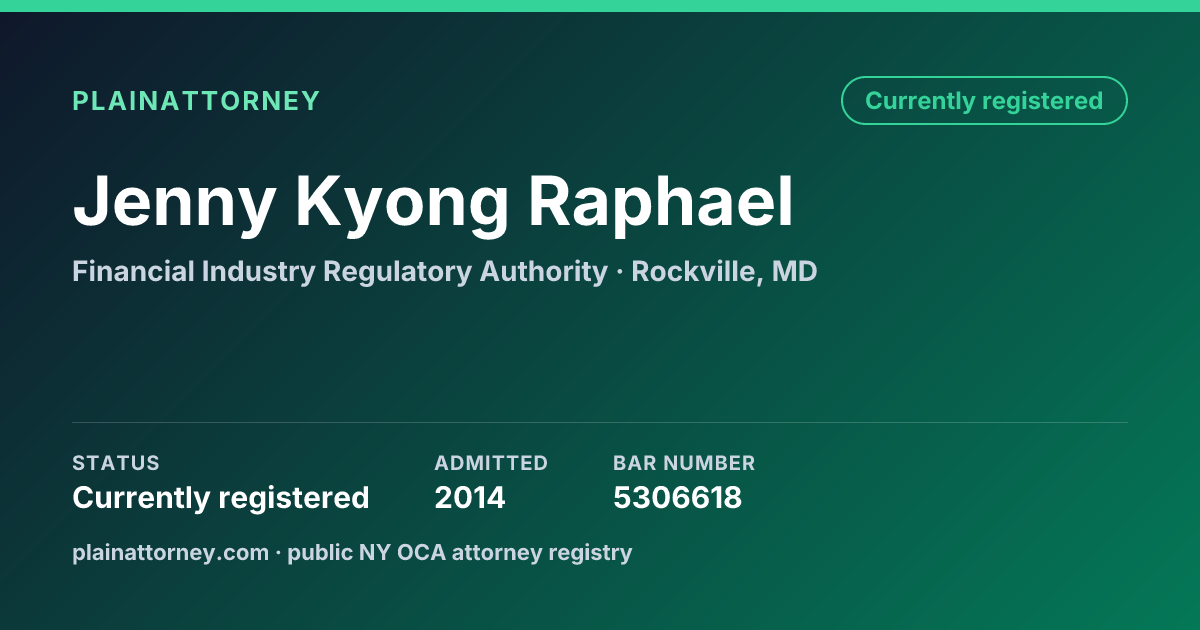1200x630 pixels.
Task: Select the admission year 2014
Action: click(x=470, y=498)
